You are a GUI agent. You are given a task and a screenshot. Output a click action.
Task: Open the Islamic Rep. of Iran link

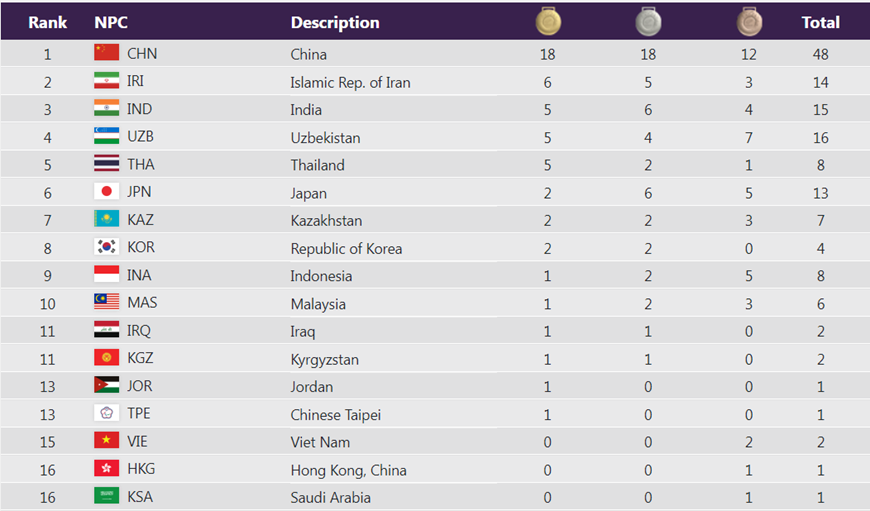point(350,82)
